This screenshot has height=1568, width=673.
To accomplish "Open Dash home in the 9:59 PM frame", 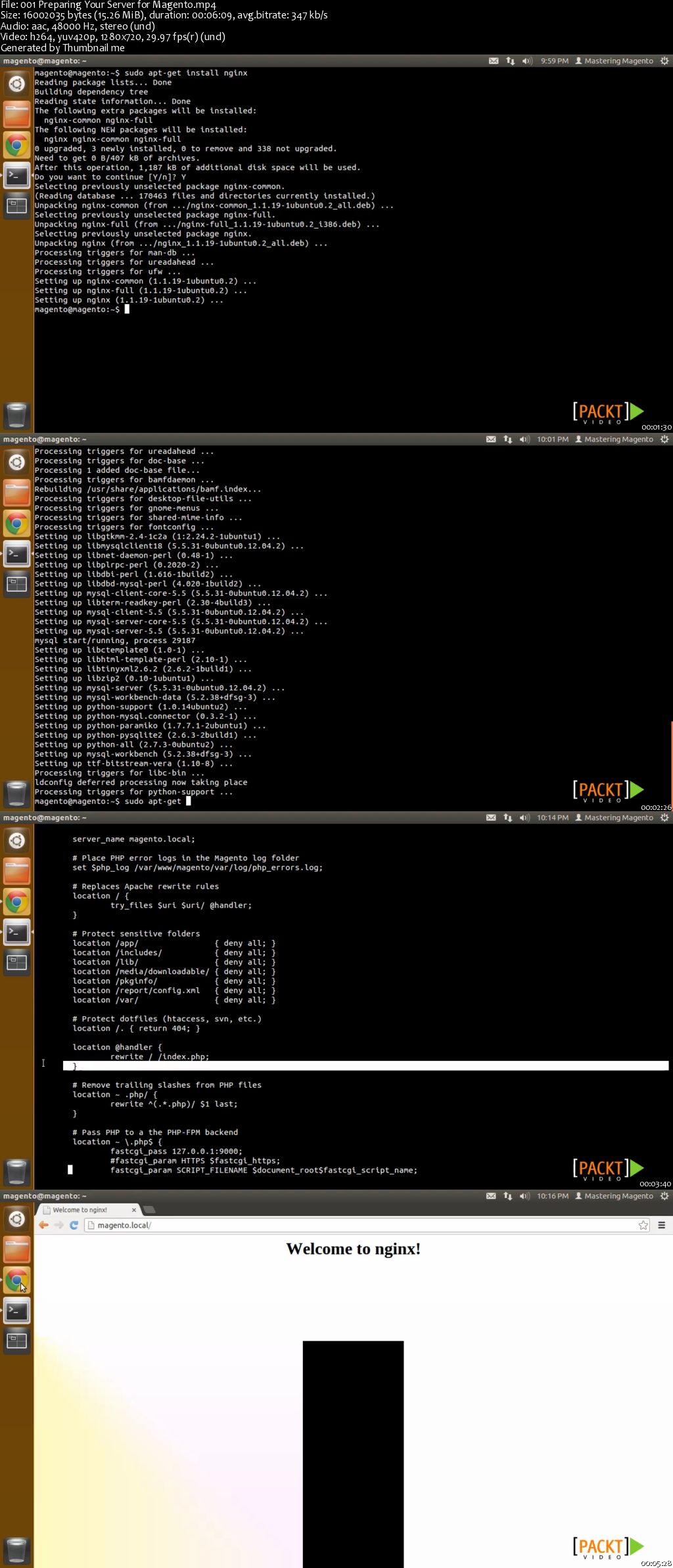I will pos(16,83).
